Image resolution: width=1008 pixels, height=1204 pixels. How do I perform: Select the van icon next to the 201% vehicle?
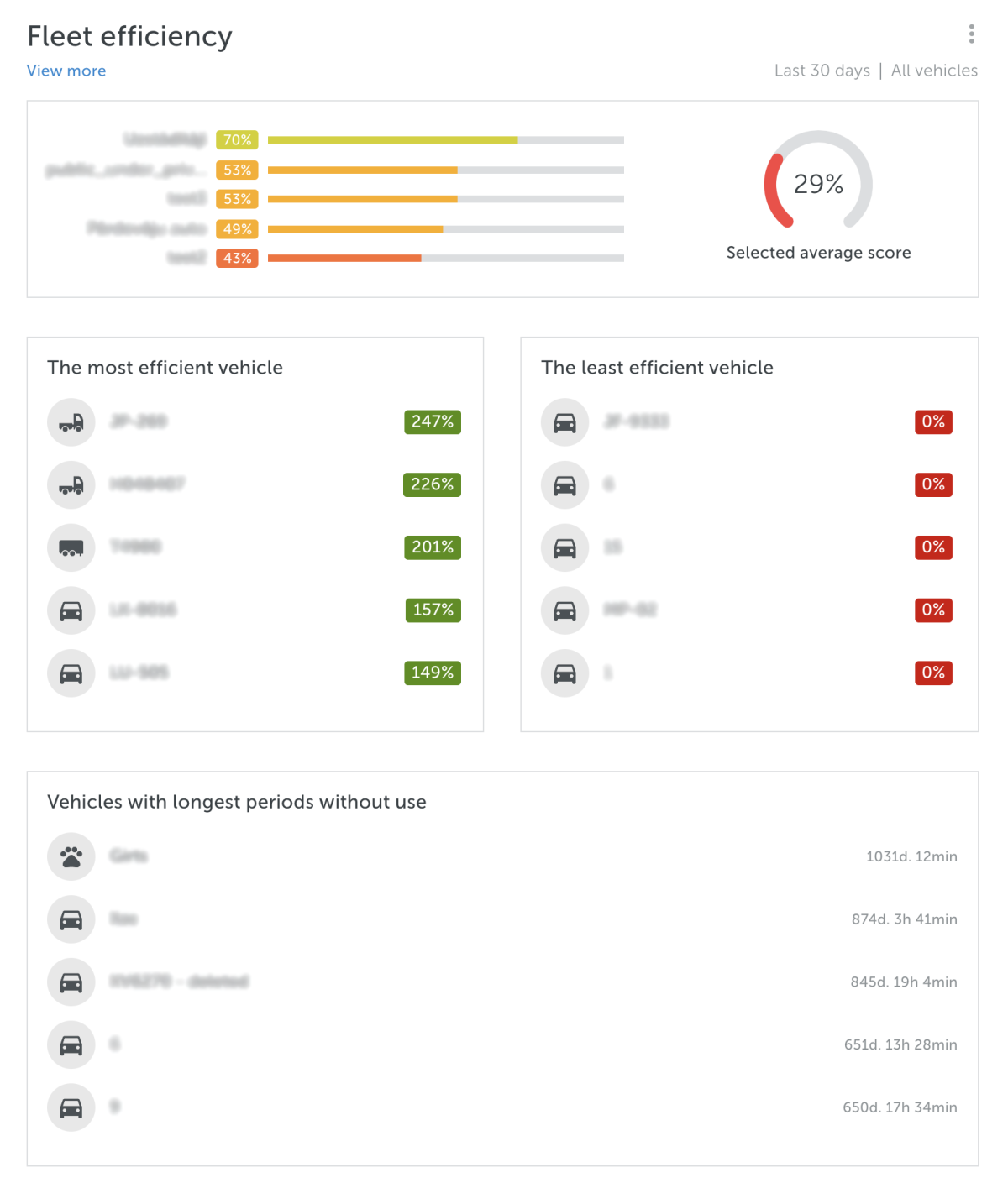tap(71, 547)
